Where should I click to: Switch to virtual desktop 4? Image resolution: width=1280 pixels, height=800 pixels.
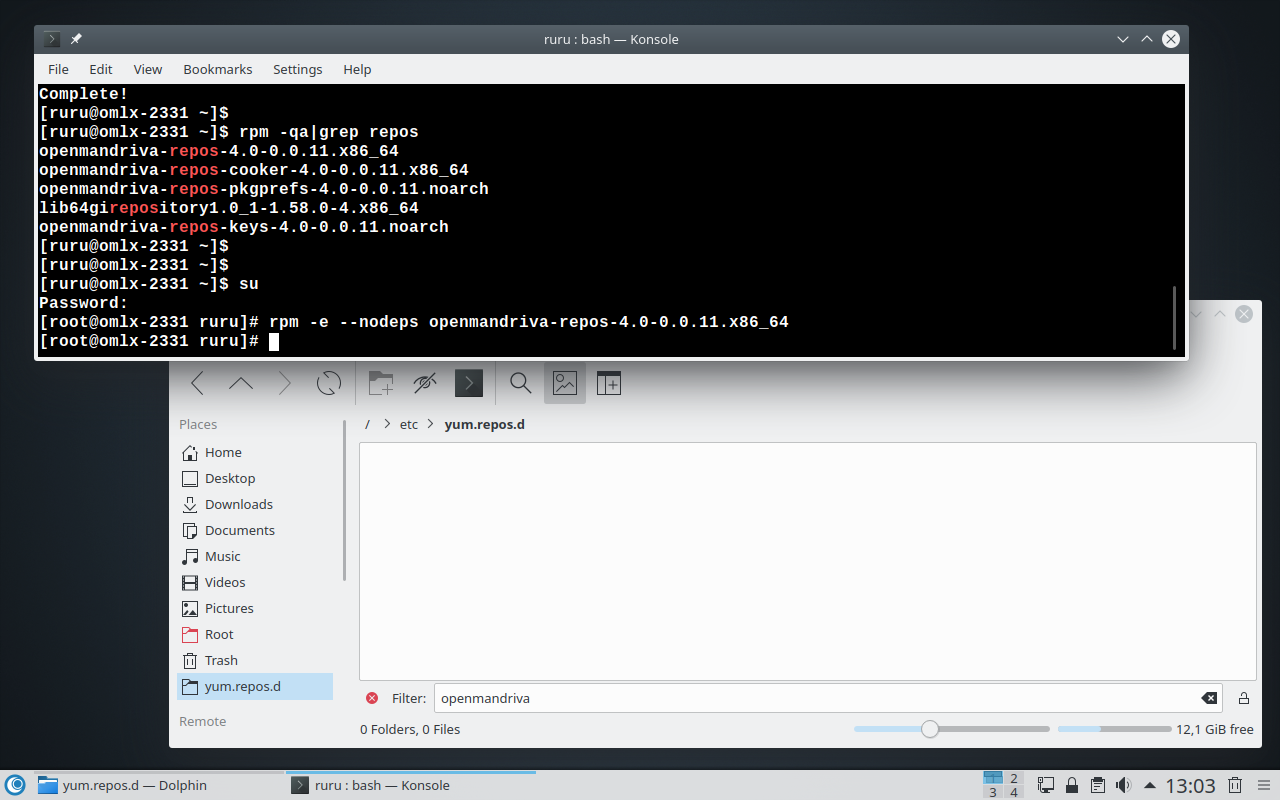pyautogui.click(x=1014, y=792)
